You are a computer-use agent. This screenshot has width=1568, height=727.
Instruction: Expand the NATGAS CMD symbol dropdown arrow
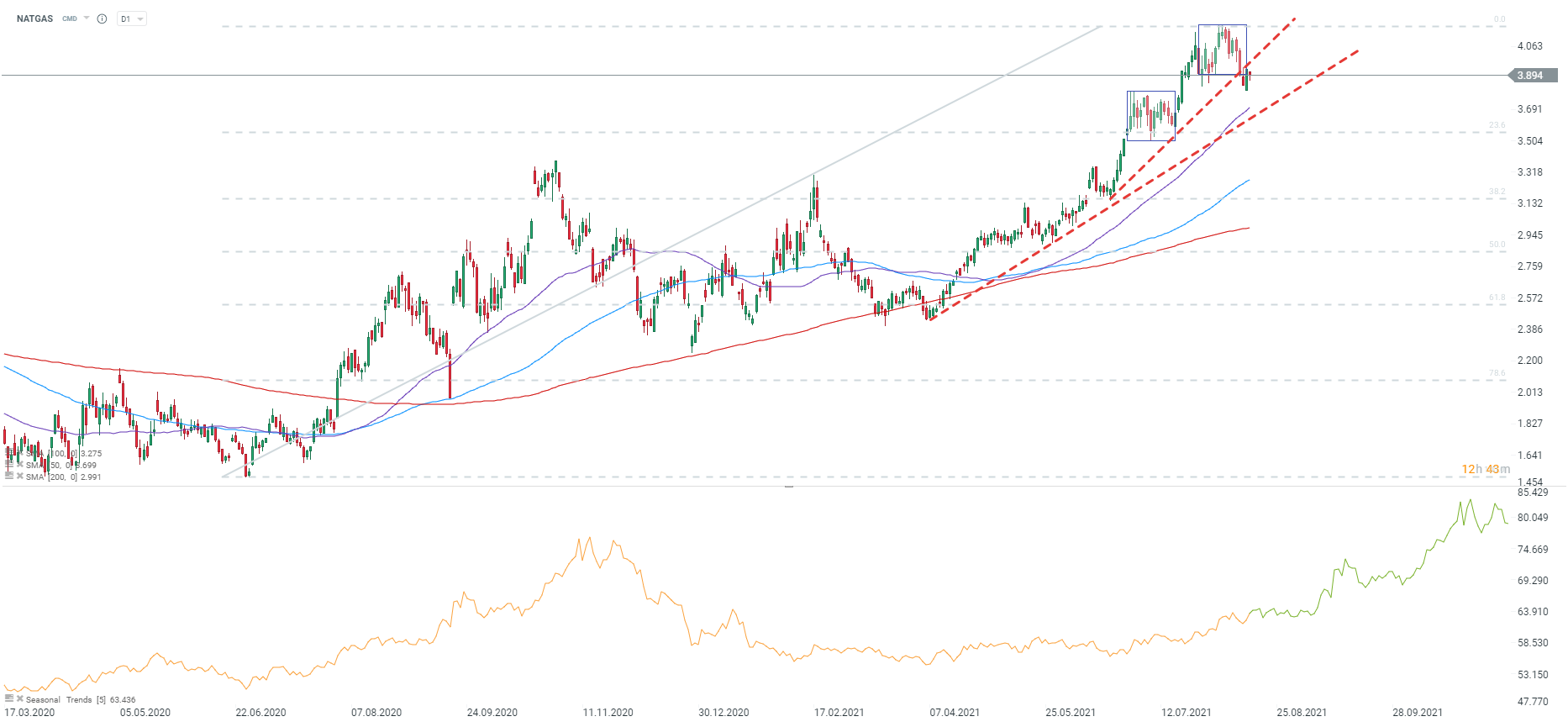[87, 18]
